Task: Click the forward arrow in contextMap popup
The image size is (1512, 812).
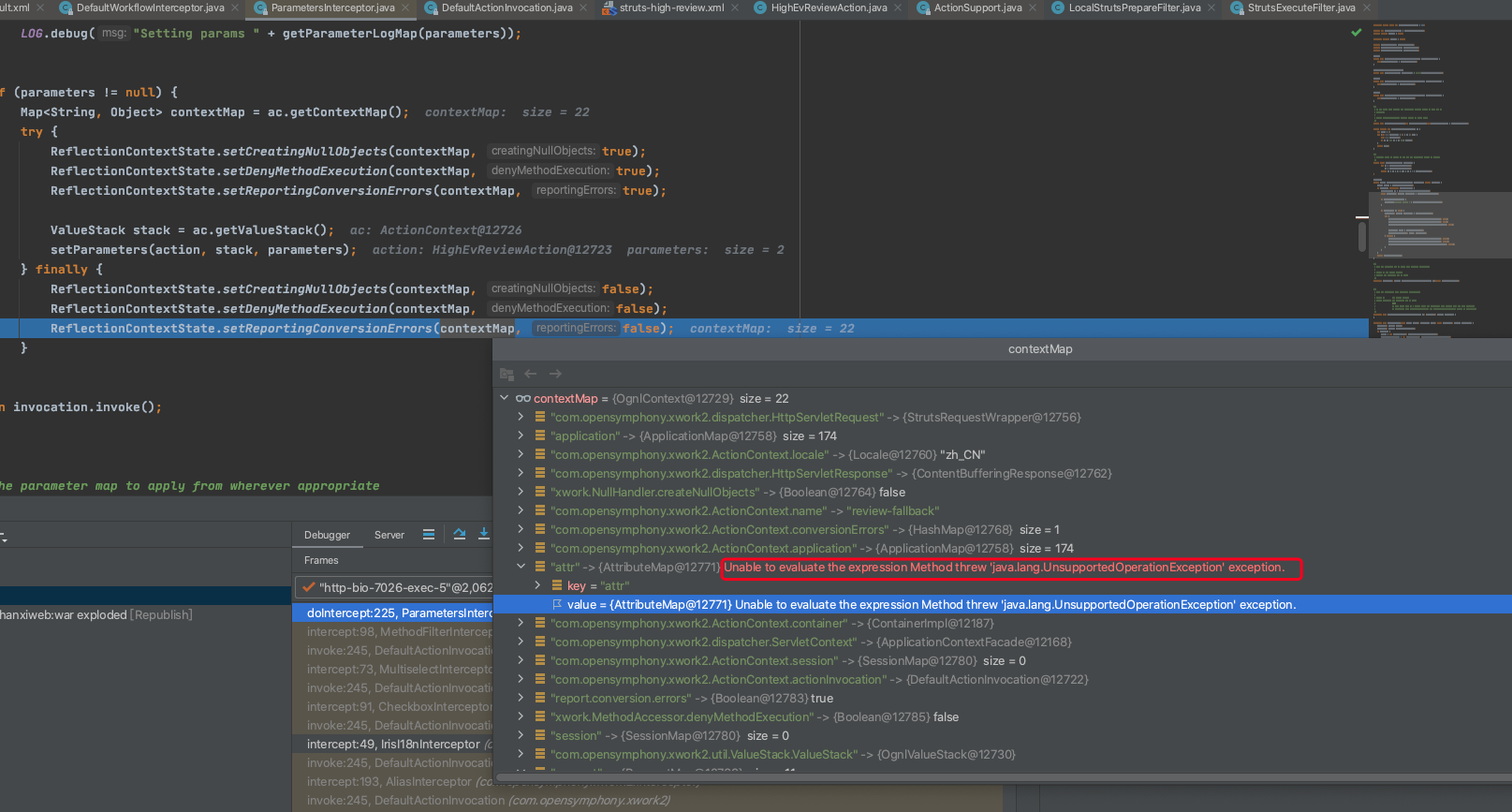Action: click(555, 374)
